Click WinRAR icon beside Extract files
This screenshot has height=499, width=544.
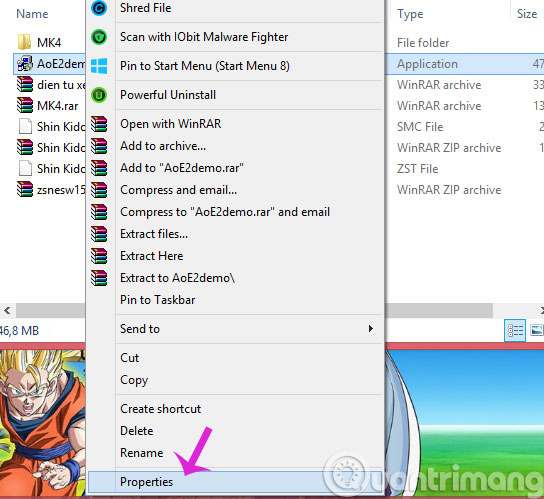[99, 234]
